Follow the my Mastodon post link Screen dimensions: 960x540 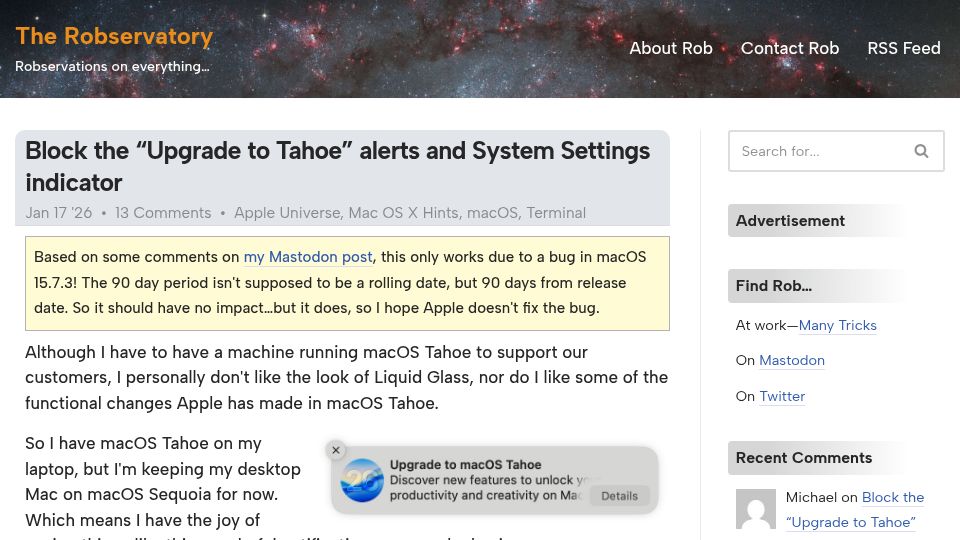(x=308, y=257)
